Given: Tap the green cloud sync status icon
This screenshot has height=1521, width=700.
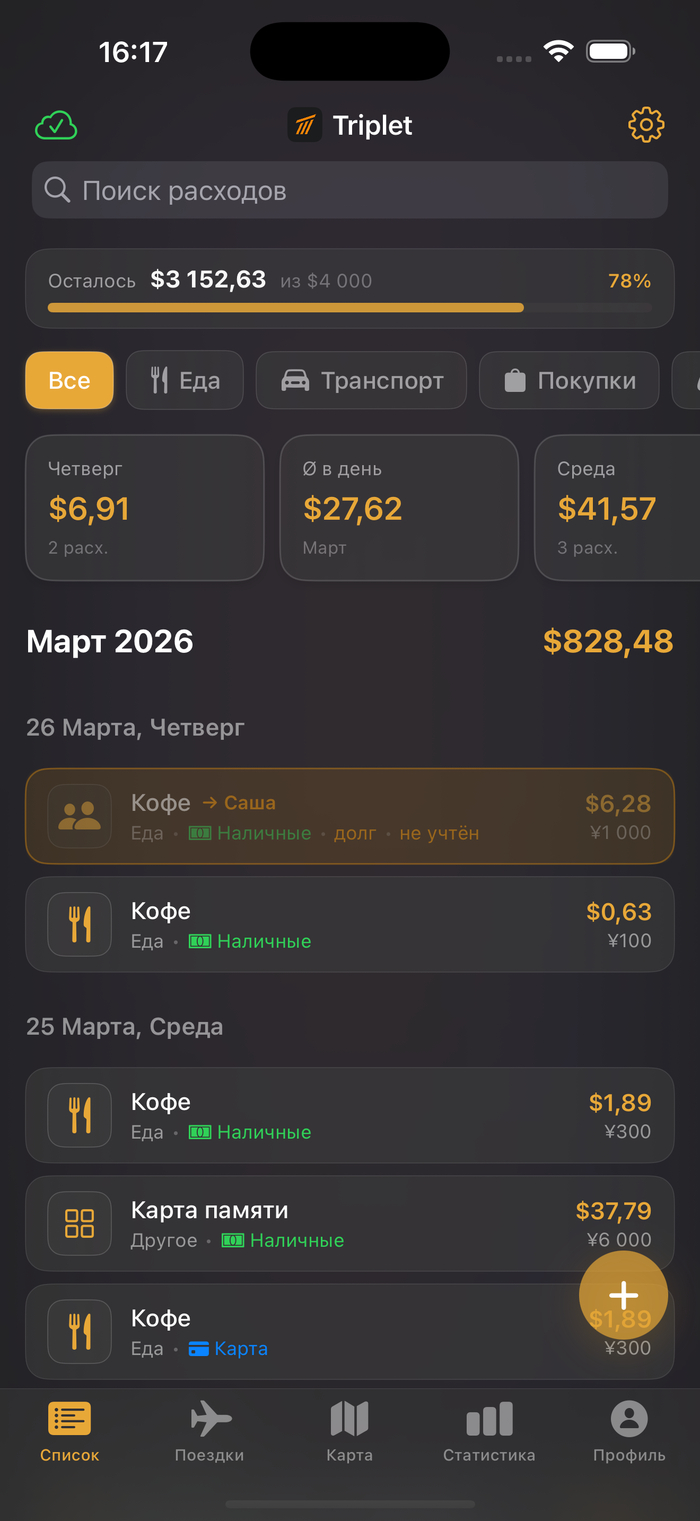Looking at the screenshot, I should (x=56, y=126).
